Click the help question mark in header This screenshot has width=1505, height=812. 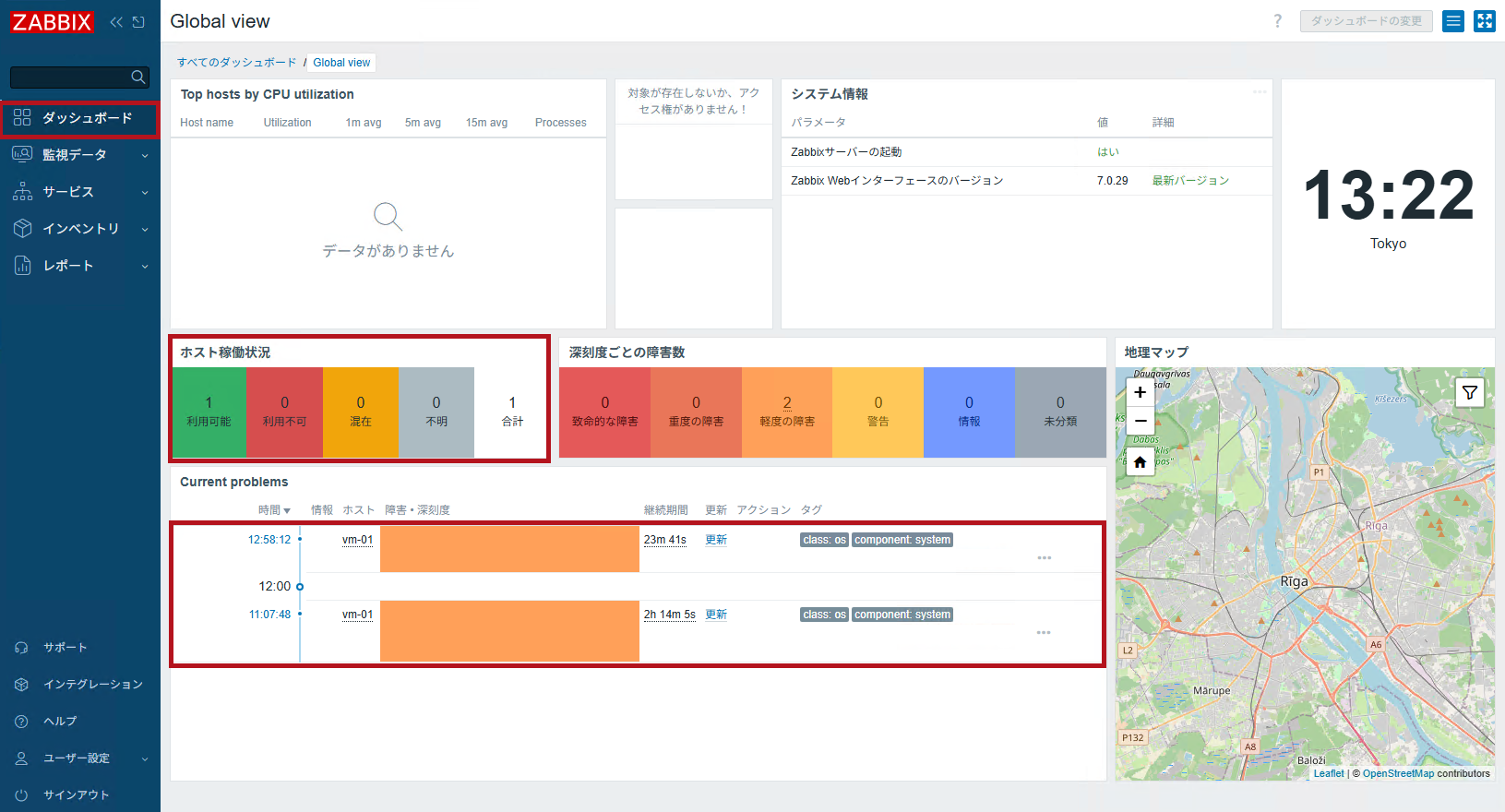(x=1278, y=21)
